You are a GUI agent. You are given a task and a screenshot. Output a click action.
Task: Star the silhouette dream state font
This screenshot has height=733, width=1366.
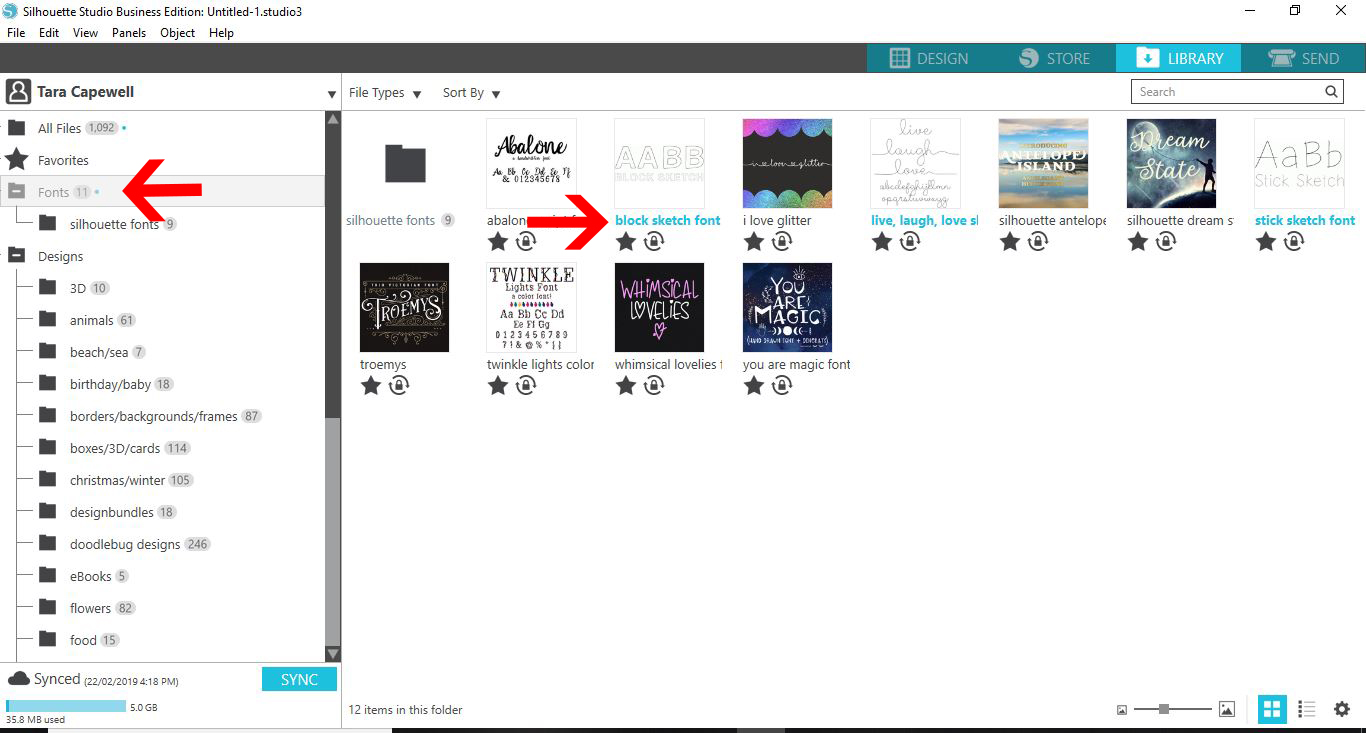click(x=1138, y=241)
